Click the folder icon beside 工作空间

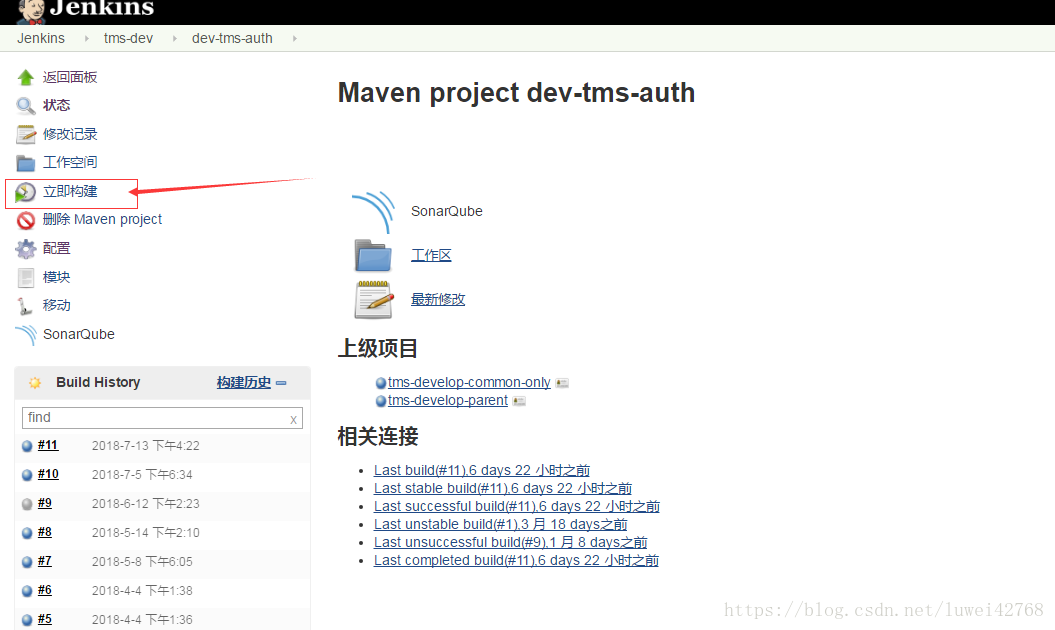tap(26, 163)
